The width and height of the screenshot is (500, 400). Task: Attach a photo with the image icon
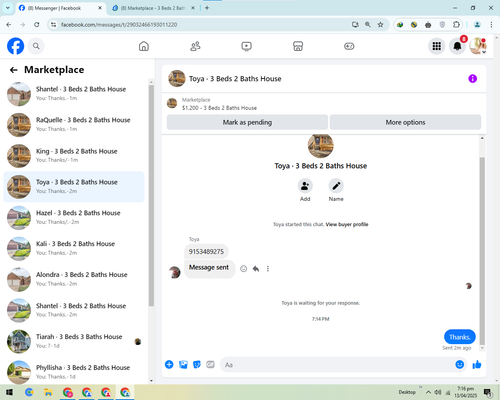tap(183, 365)
